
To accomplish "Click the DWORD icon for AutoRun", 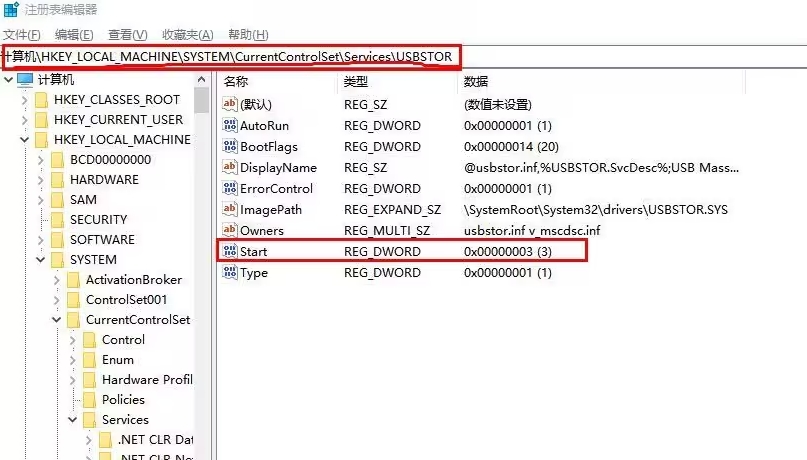I will [x=230, y=125].
